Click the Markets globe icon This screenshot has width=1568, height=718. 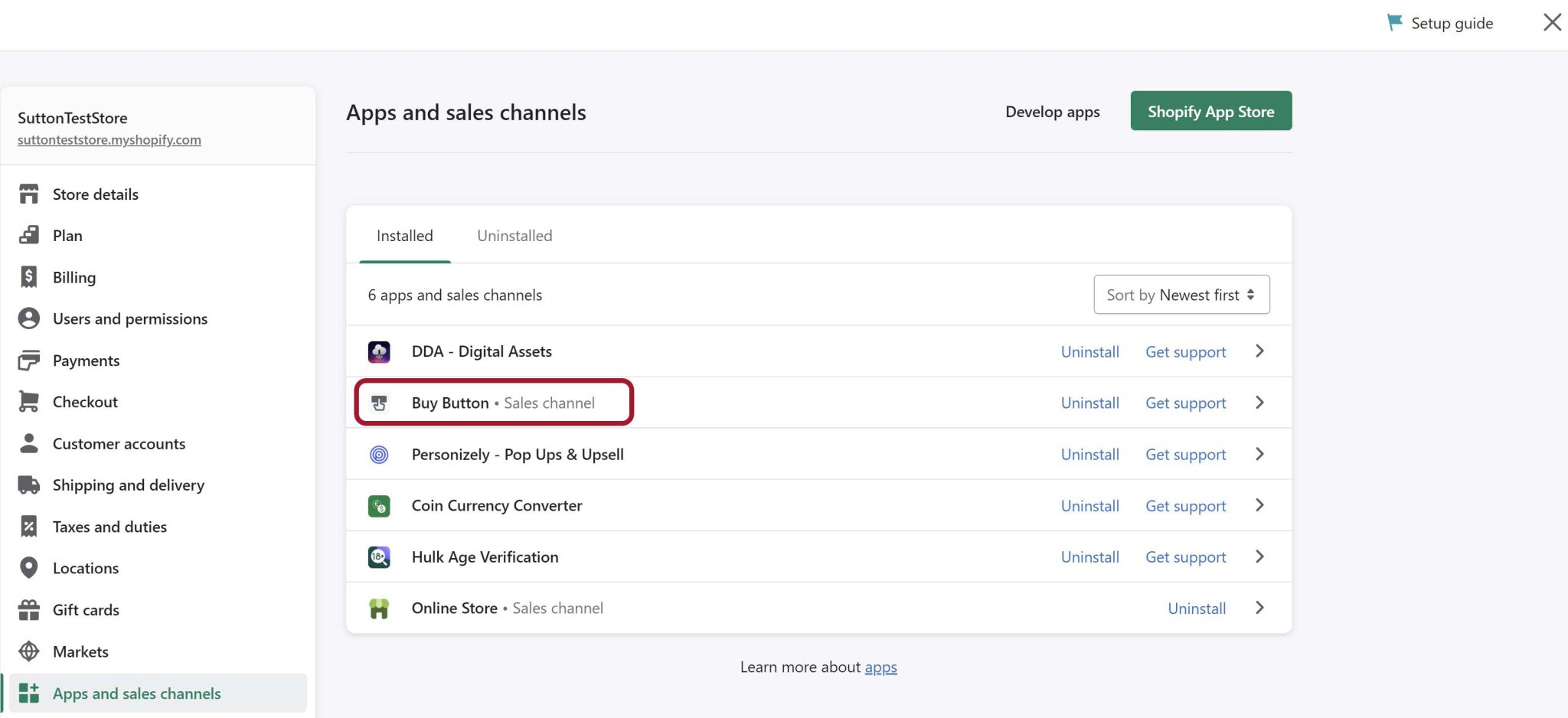pyautogui.click(x=29, y=651)
